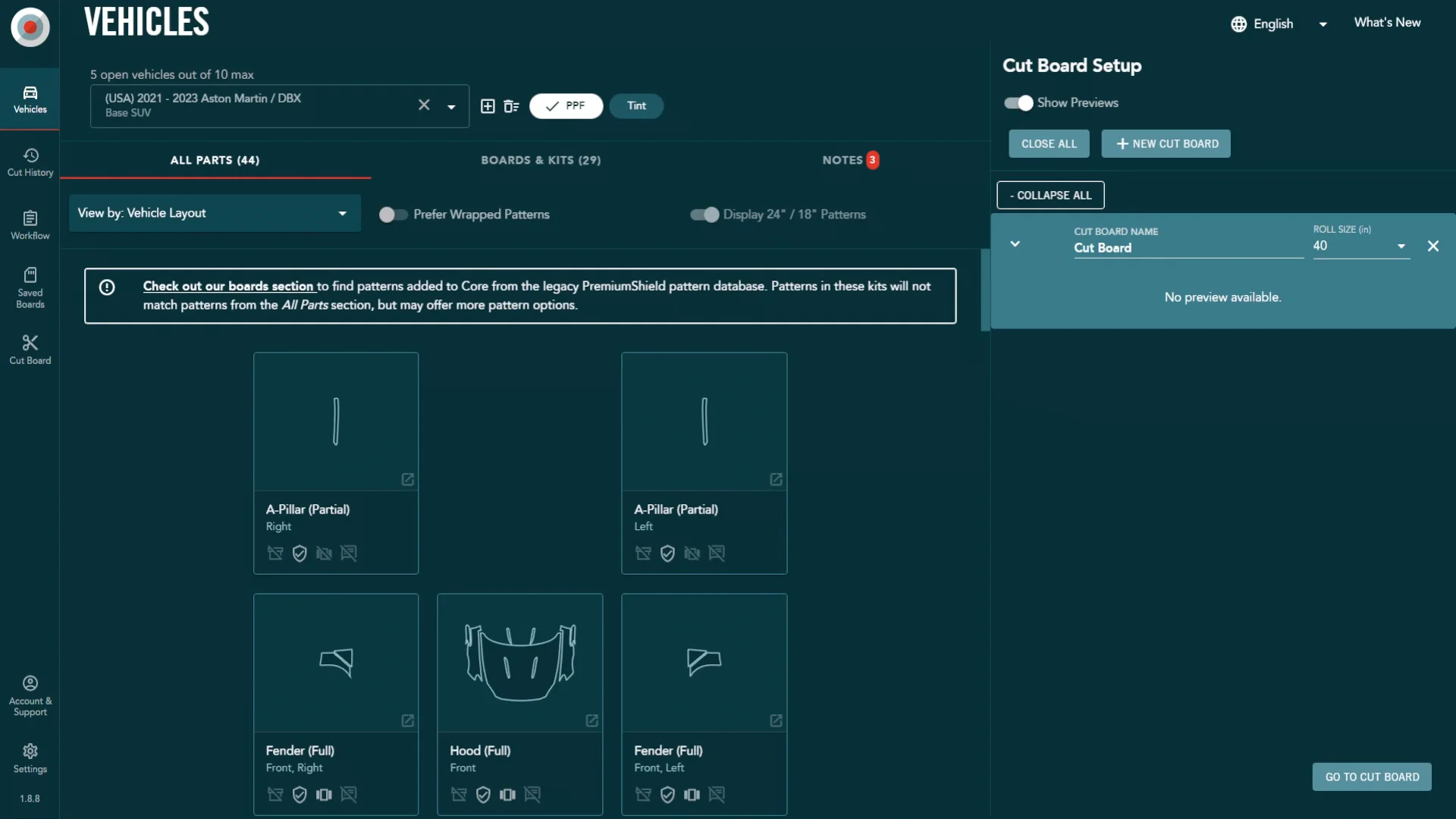Collapse the Cut Board chevron
The height and width of the screenshot is (819, 1456).
[x=1015, y=244]
